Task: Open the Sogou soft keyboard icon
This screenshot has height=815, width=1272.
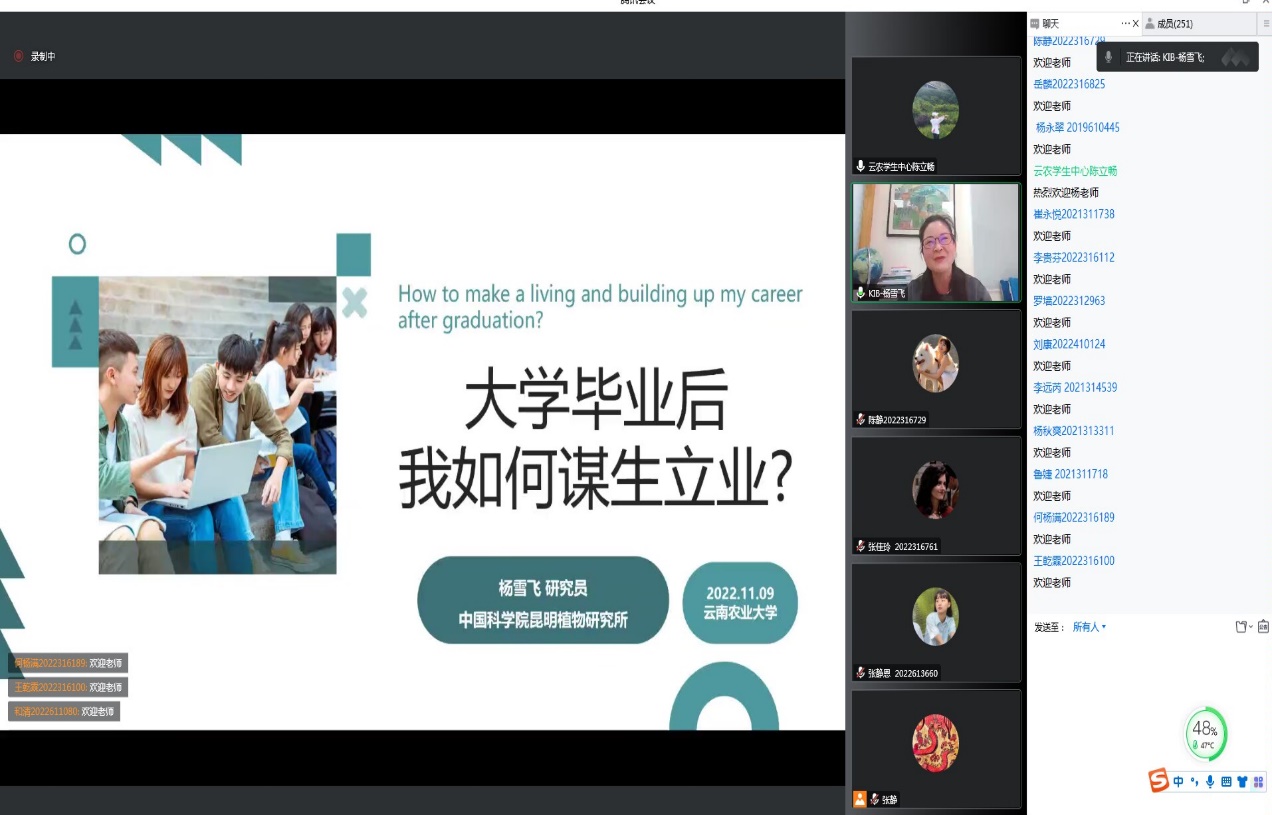Action: pos(1226,782)
